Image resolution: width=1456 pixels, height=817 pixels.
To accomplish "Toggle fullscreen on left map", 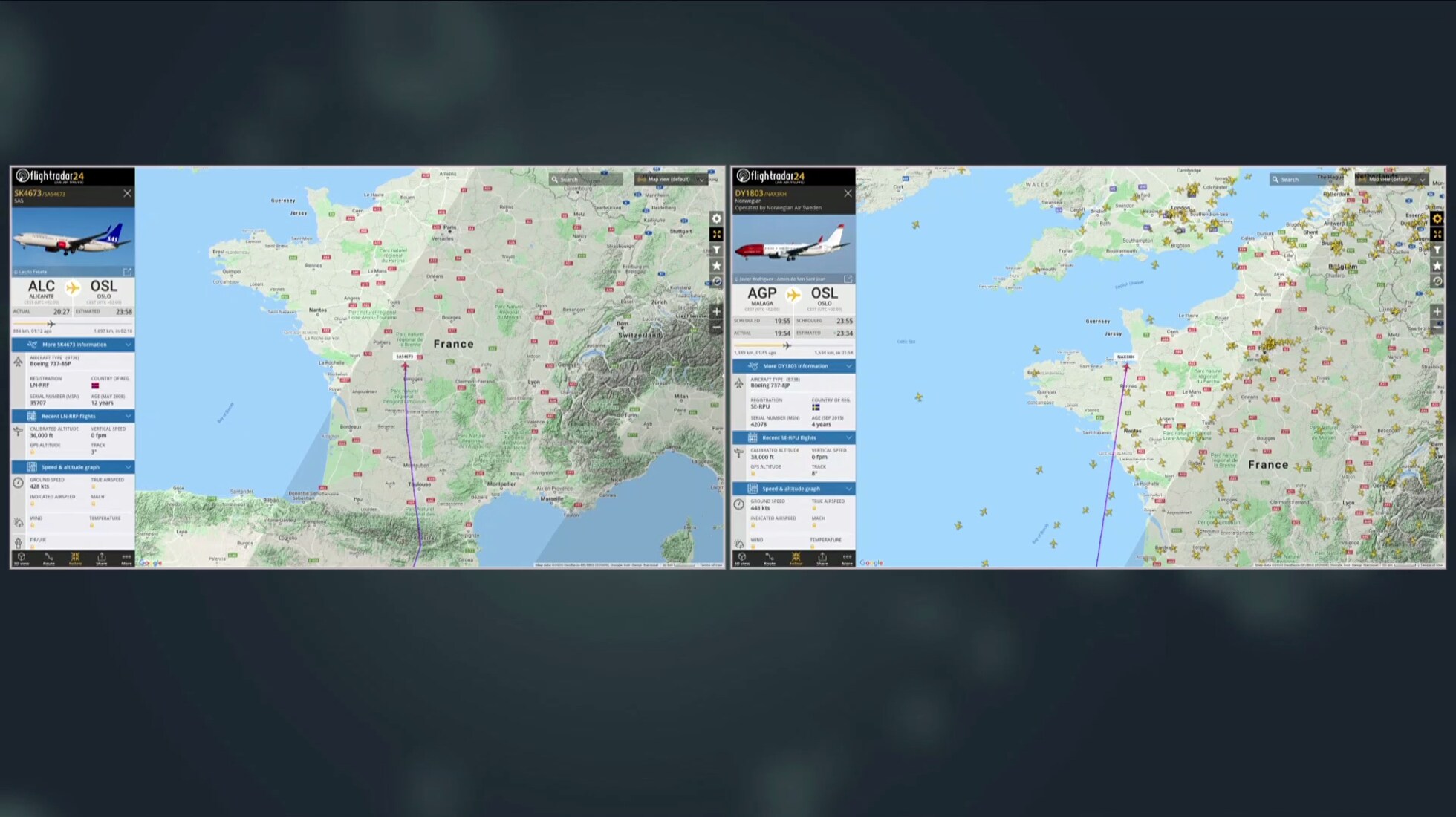I will point(716,234).
